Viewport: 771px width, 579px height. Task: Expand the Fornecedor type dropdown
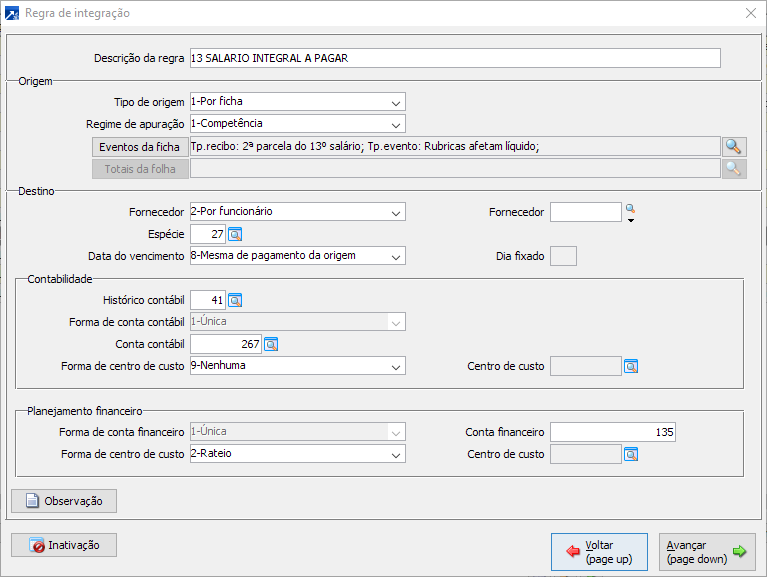[x=397, y=212]
